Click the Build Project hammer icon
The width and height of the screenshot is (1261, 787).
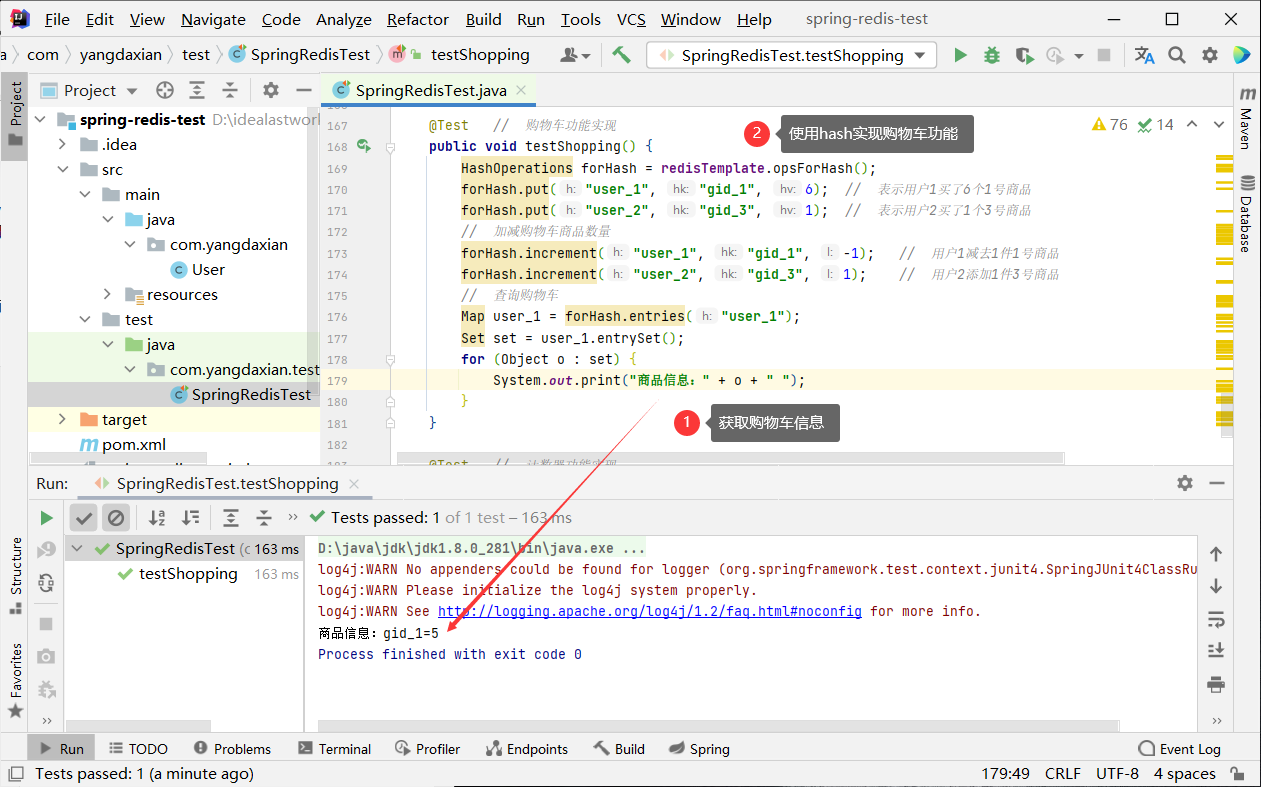(621, 55)
